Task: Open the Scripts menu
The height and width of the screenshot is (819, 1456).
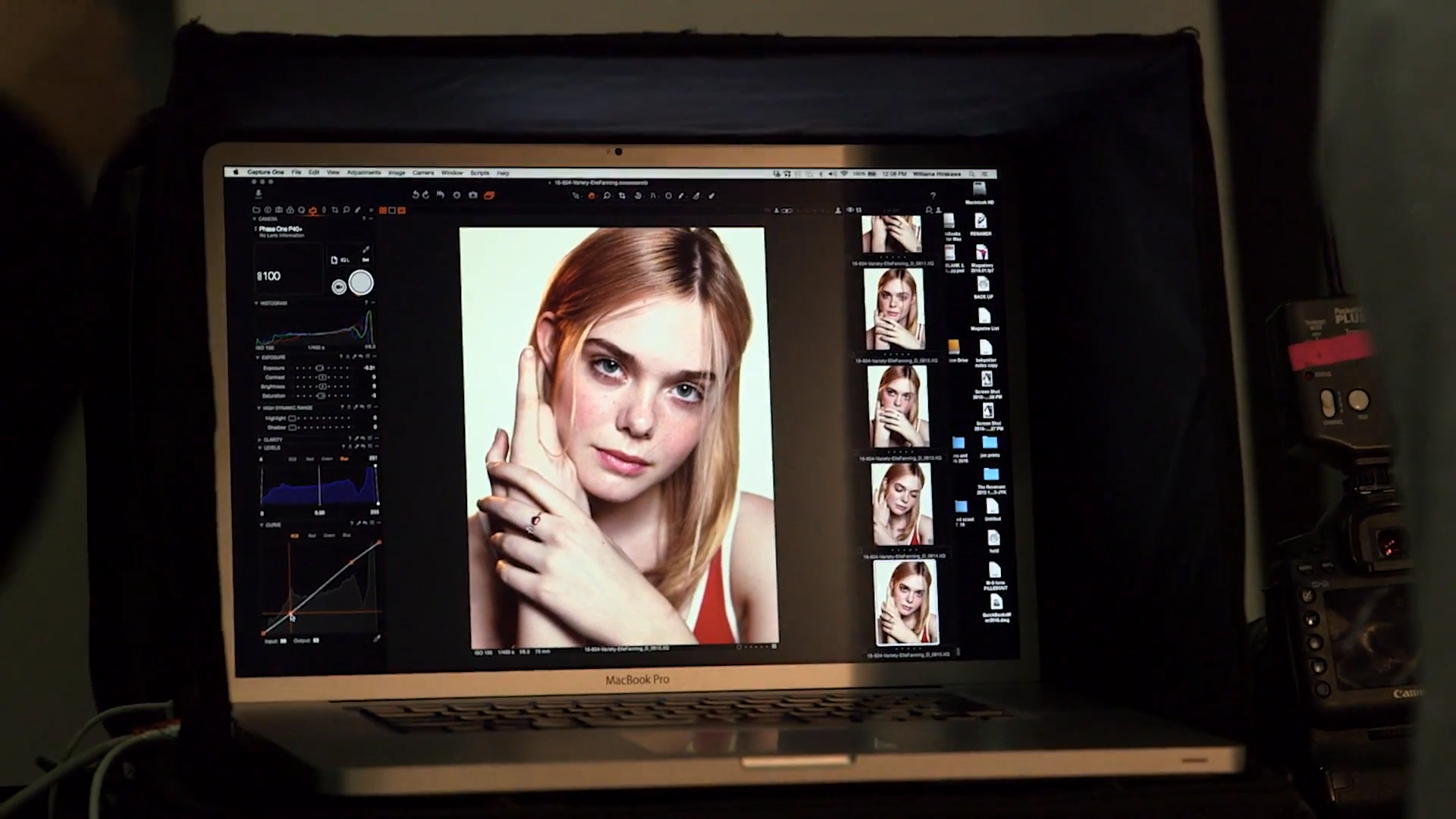Action: [480, 173]
